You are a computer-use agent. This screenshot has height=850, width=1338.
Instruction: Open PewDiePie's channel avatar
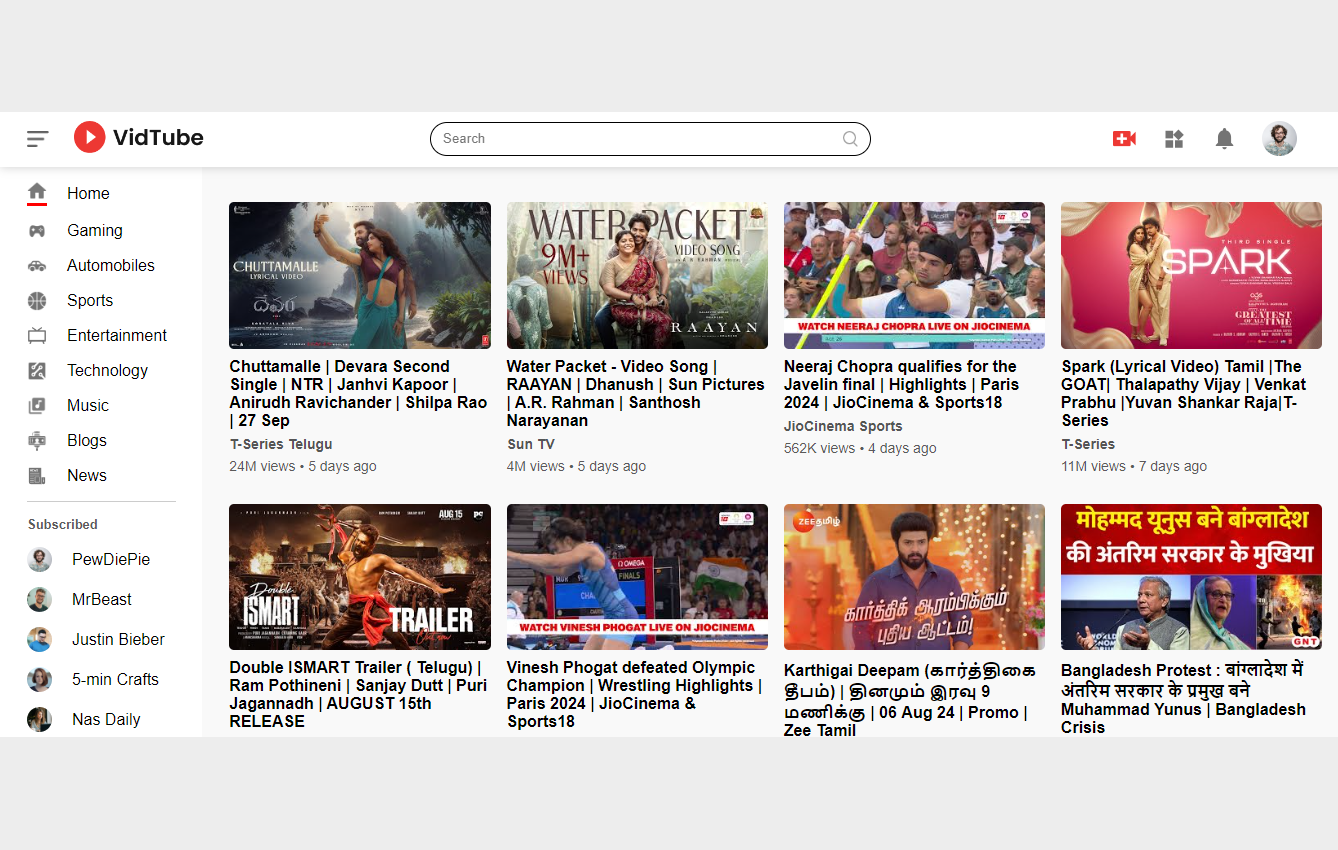click(39, 559)
